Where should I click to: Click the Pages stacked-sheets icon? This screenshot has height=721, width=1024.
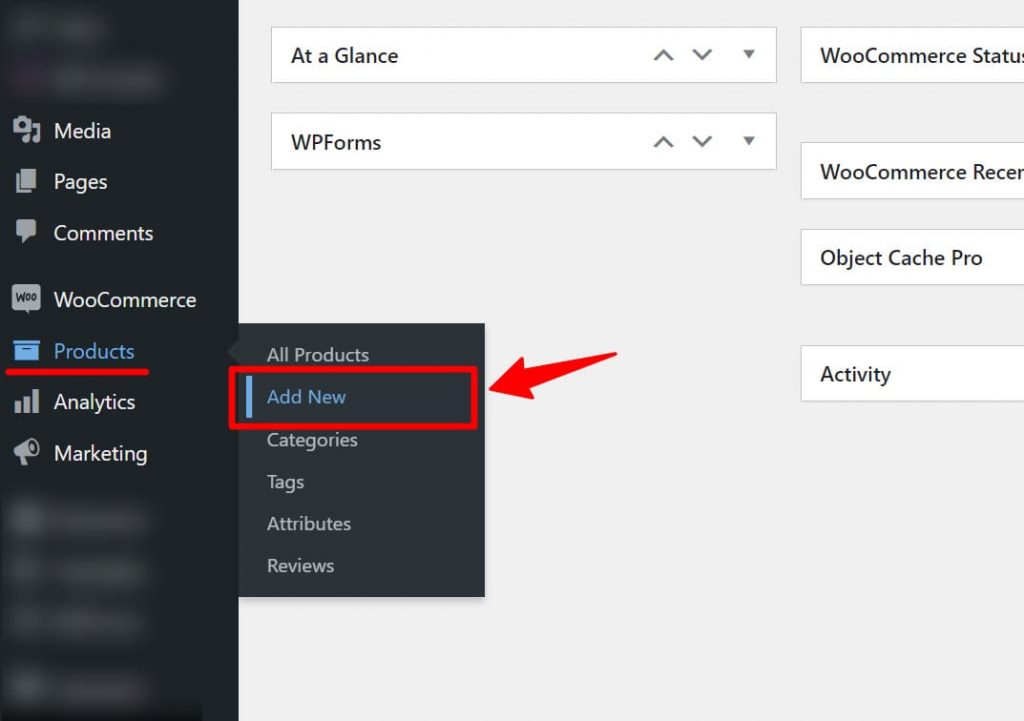click(26, 181)
